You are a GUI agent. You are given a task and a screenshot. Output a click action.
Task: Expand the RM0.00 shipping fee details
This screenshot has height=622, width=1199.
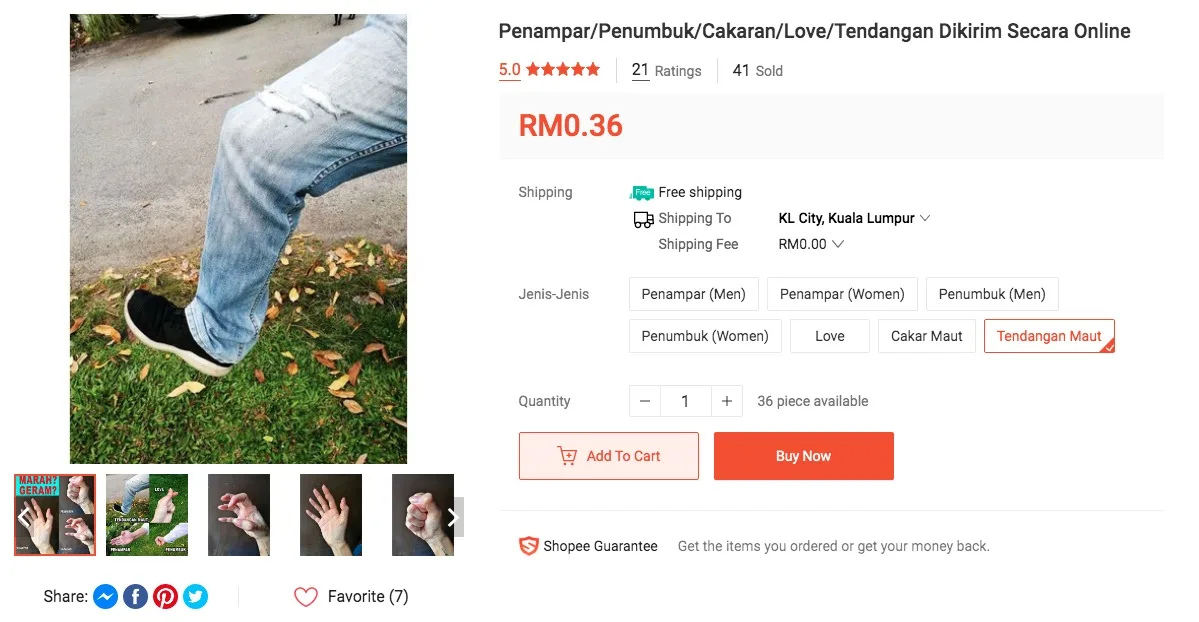point(811,244)
